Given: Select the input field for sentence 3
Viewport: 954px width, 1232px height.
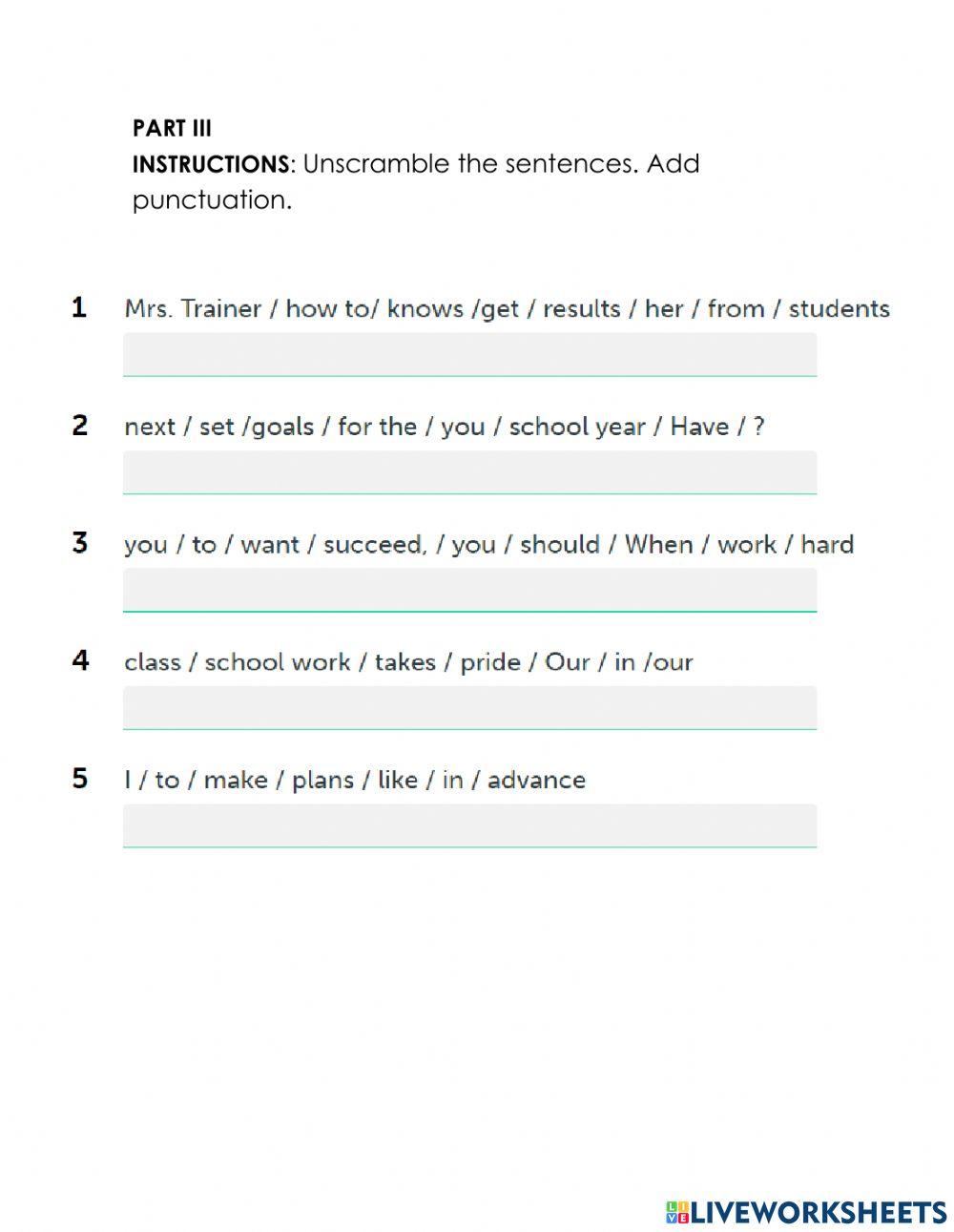Looking at the screenshot, I should coord(469,589).
